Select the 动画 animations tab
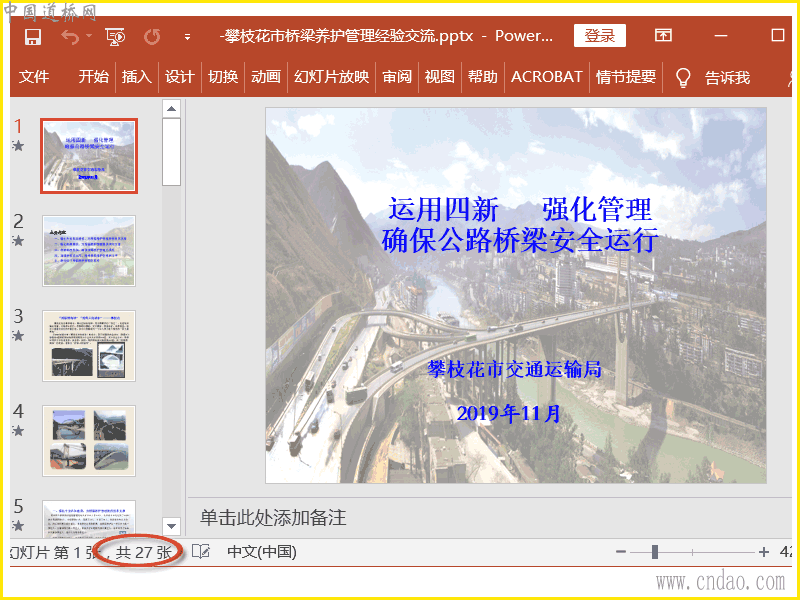The image size is (800, 600). (x=266, y=77)
